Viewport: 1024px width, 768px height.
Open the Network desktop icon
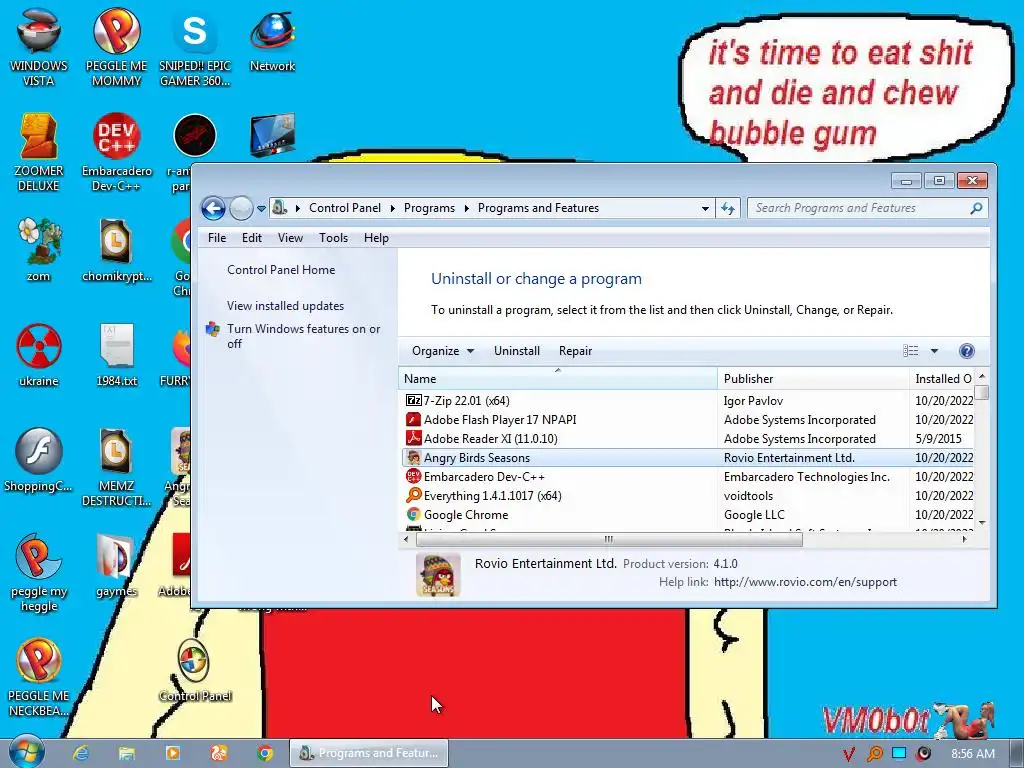[x=272, y=39]
